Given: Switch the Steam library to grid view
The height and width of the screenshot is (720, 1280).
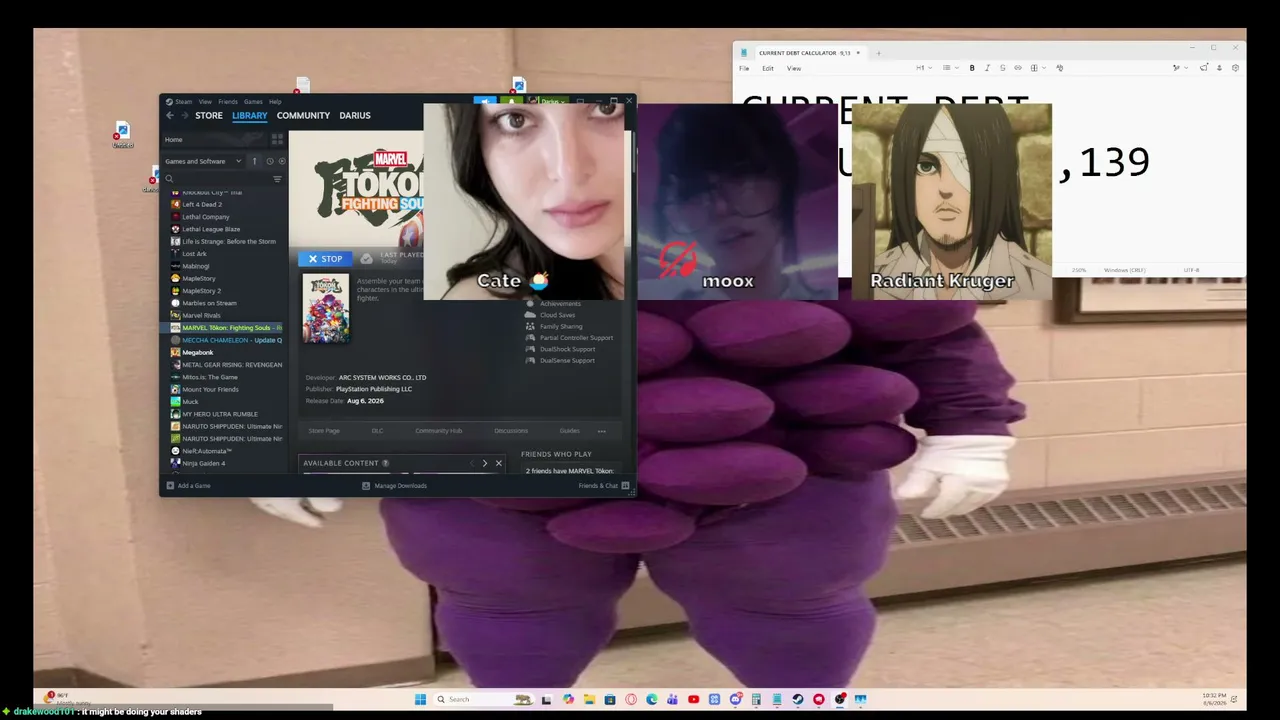Looking at the screenshot, I should tap(277, 139).
